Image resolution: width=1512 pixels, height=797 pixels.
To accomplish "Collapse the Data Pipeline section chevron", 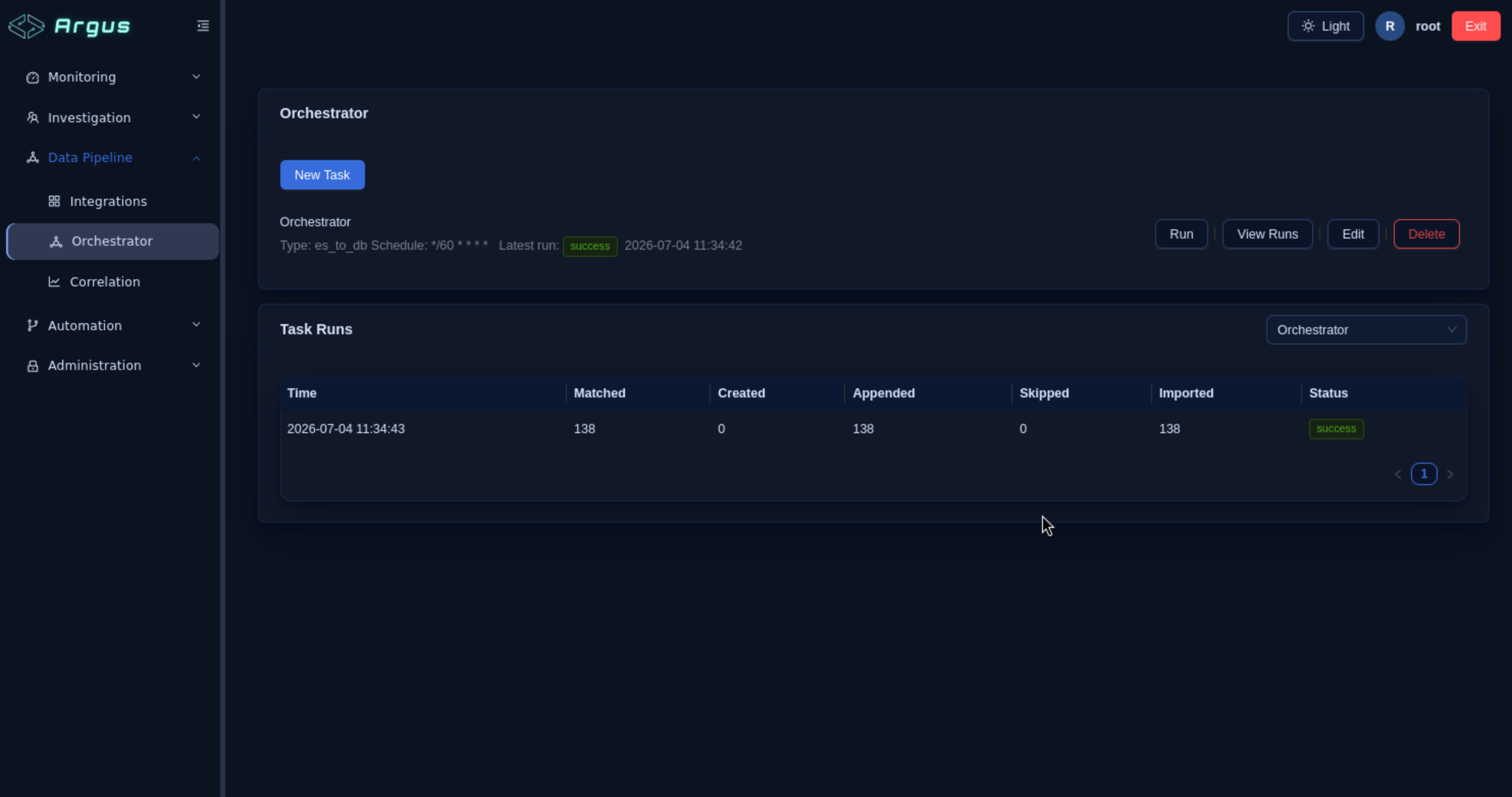I will (x=197, y=158).
